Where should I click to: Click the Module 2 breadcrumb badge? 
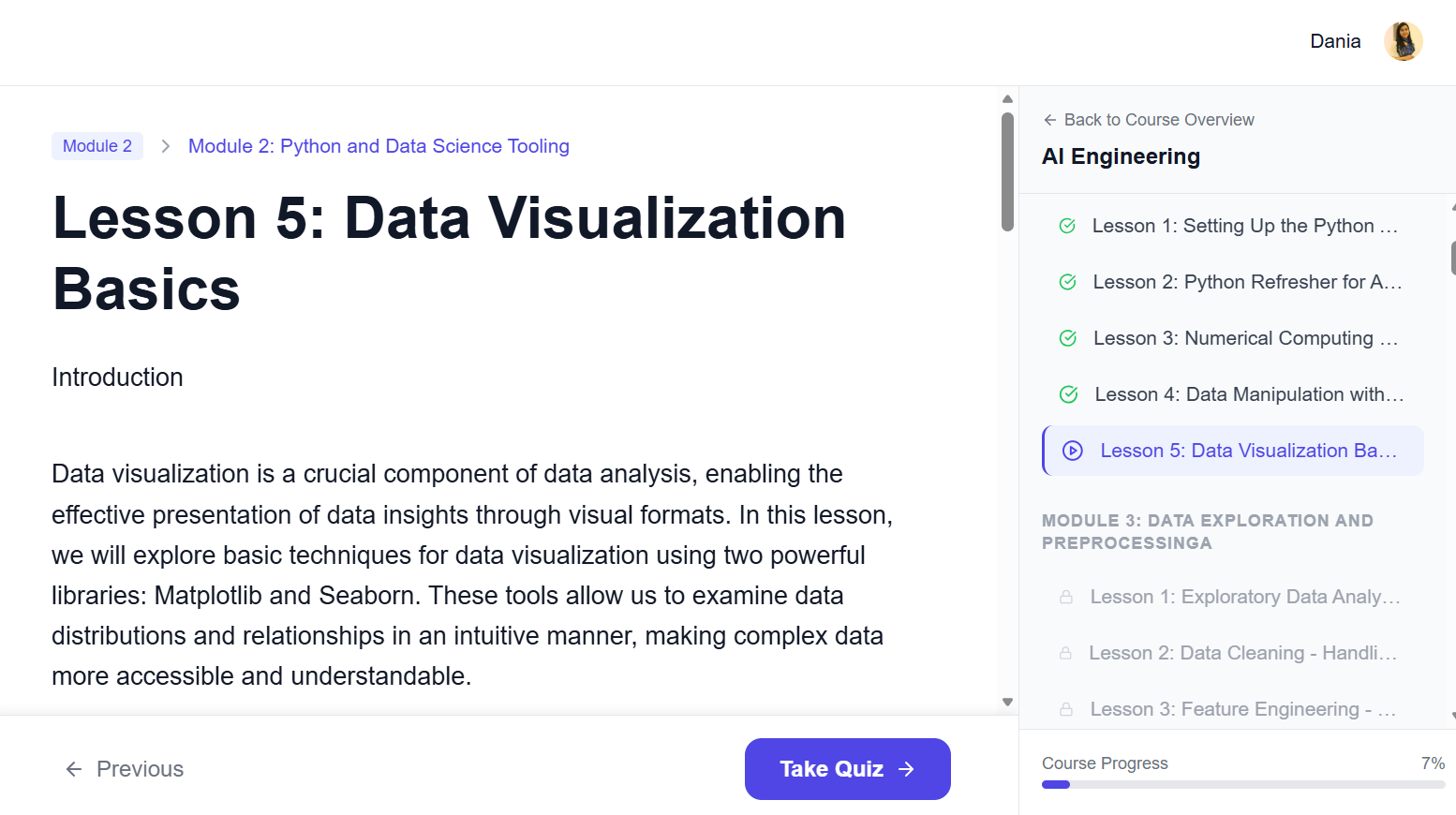point(97,146)
